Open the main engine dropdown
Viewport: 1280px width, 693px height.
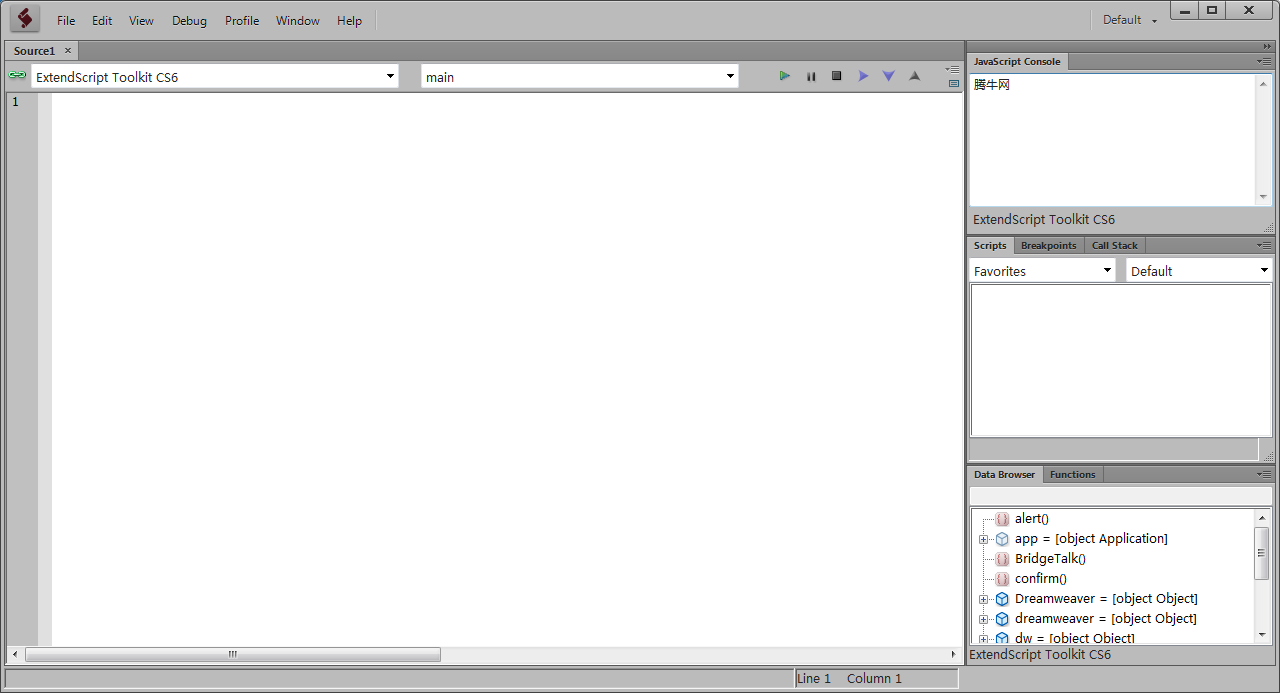[580, 76]
